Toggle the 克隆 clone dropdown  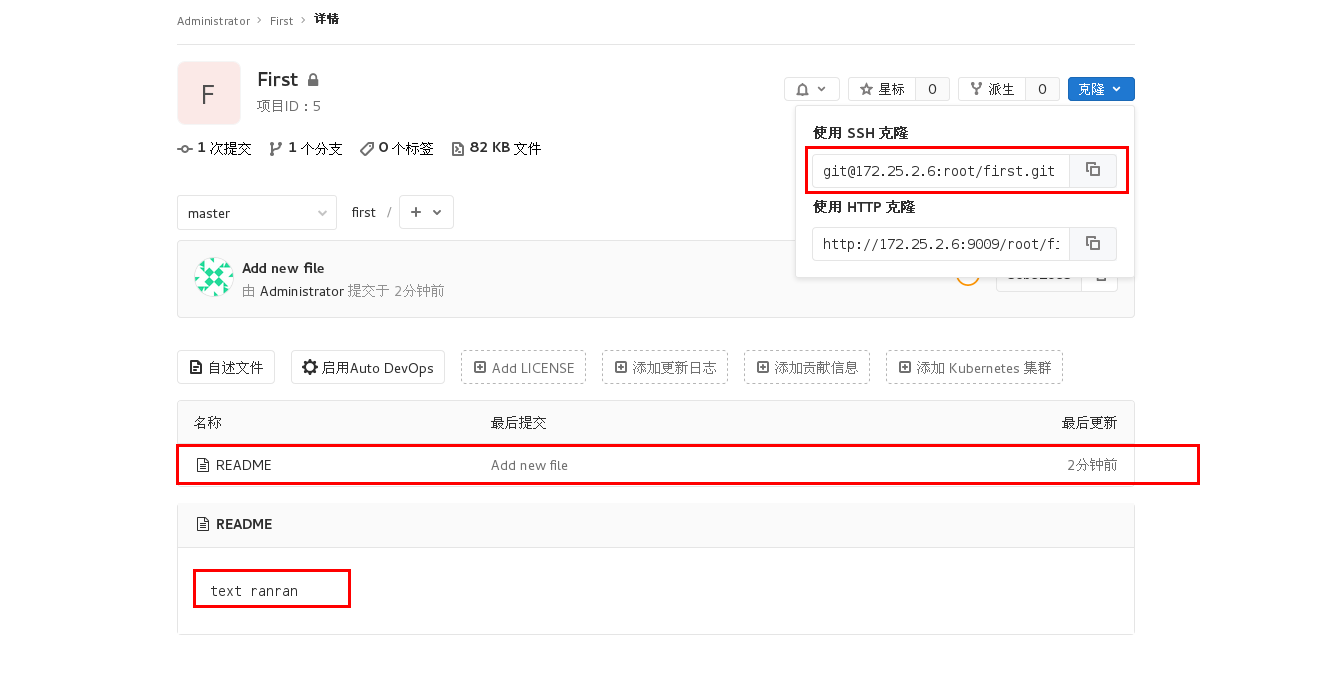click(x=1101, y=89)
